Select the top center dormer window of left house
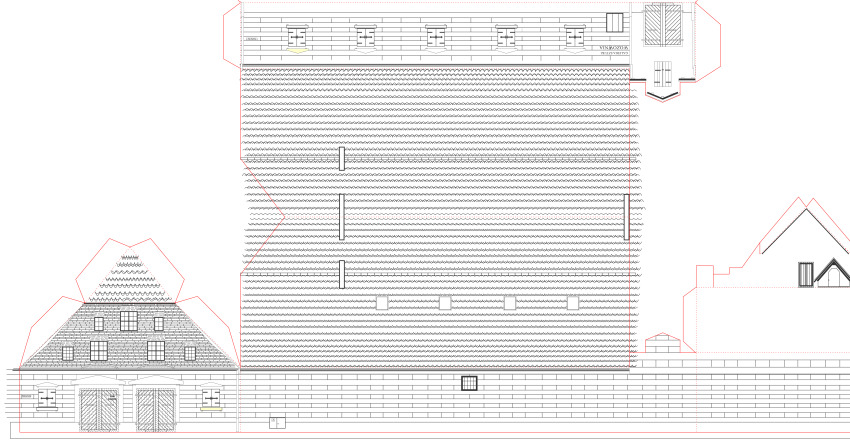 click(129, 321)
